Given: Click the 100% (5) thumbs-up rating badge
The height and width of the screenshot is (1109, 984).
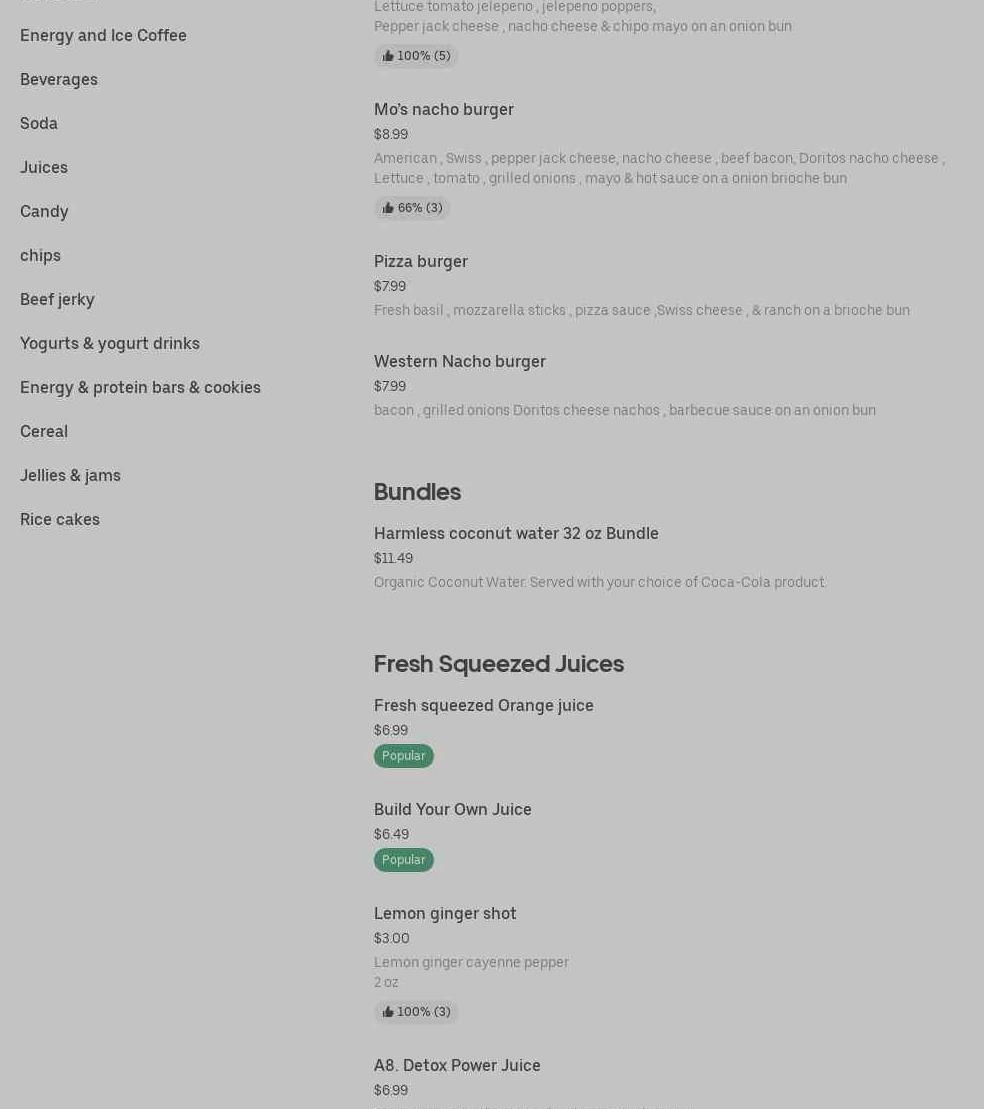Looking at the screenshot, I should (416, 56).
